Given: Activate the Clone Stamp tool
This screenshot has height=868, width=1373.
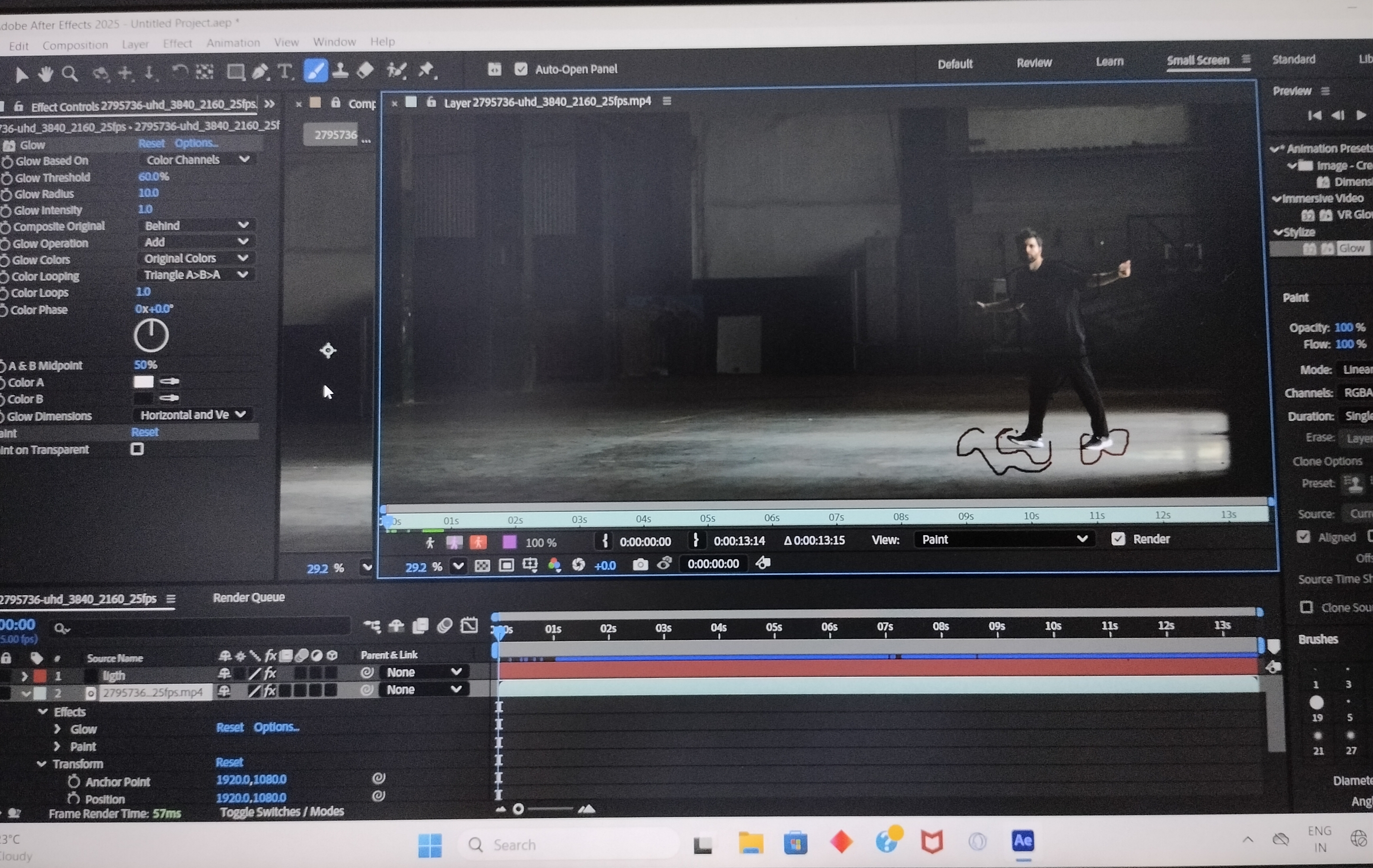Looking at the screenshot, I should 341,71.
